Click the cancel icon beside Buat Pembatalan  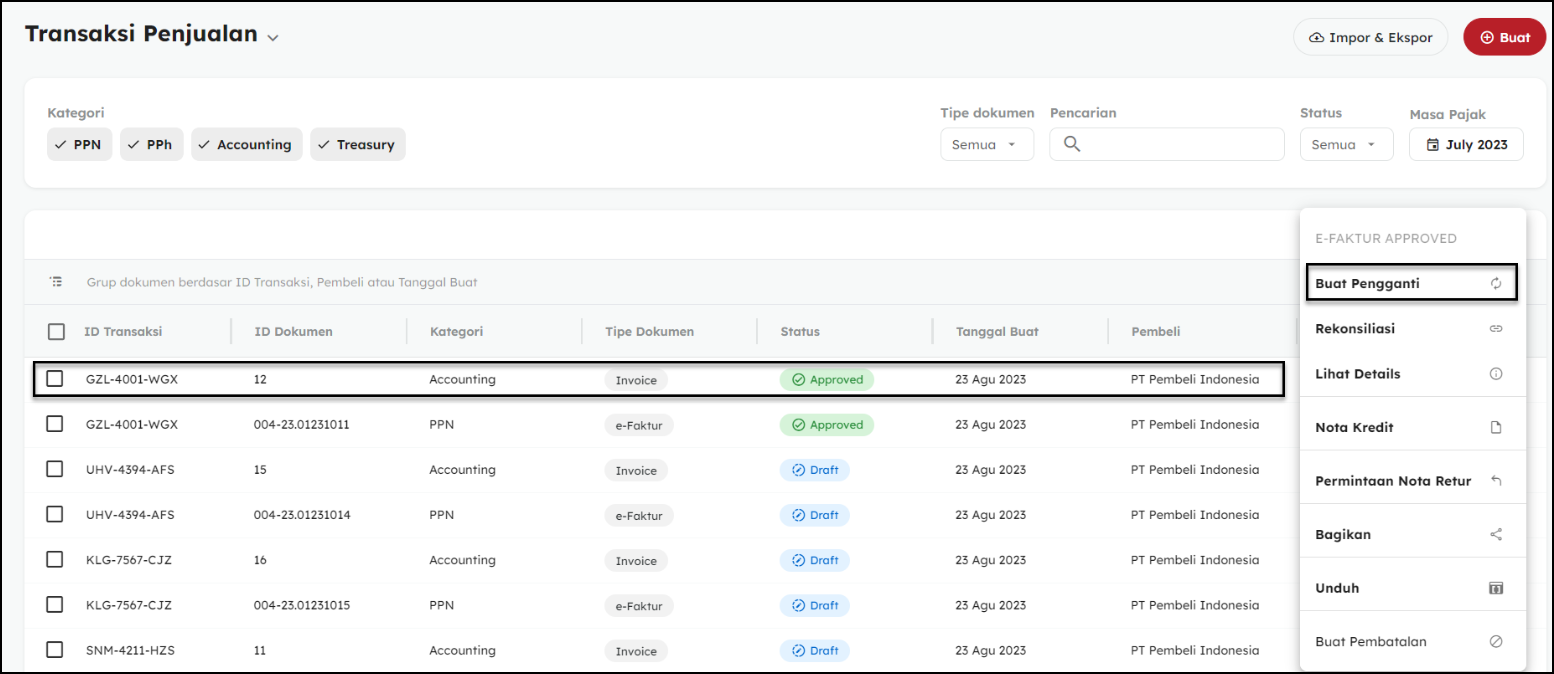pos(1496,642)
